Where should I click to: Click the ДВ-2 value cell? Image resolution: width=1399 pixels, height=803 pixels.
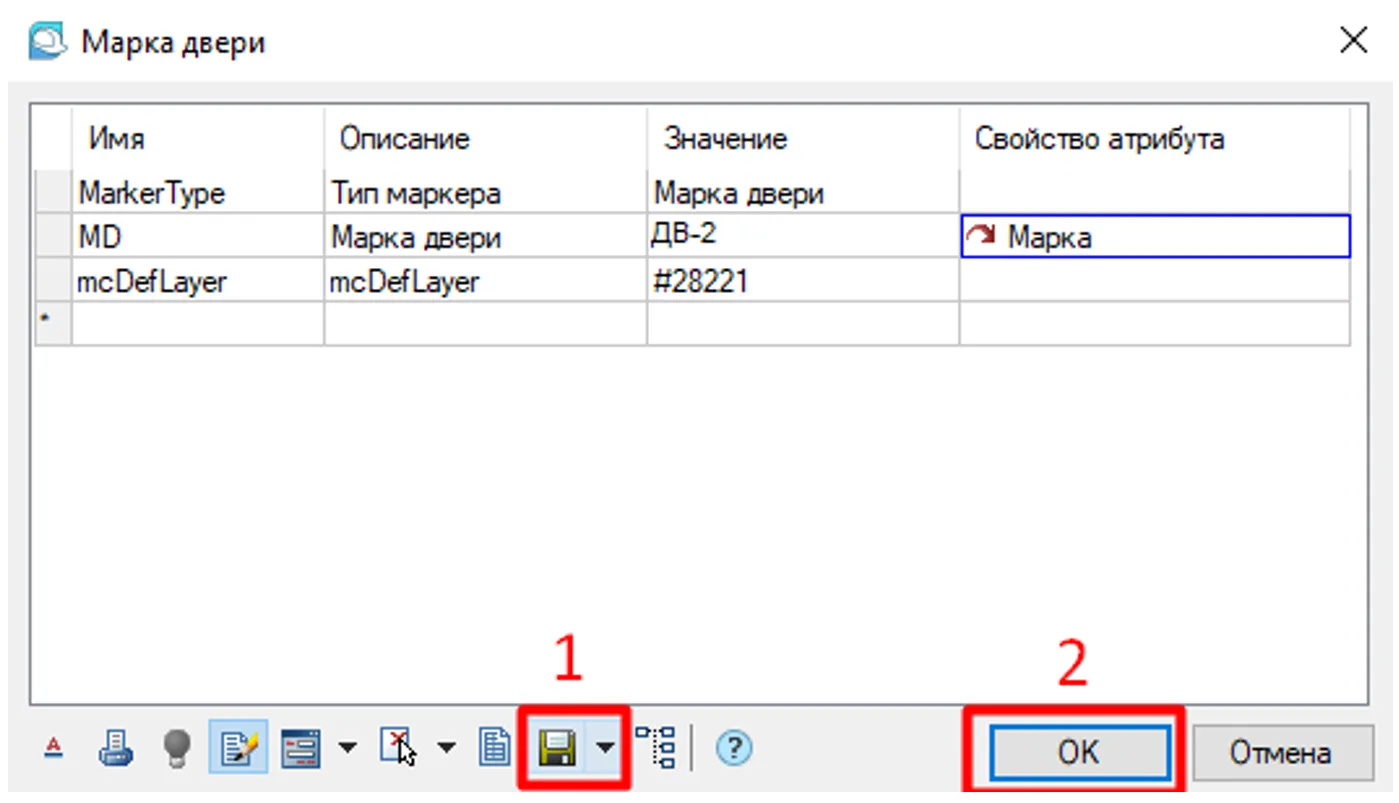tap(802, 237)
